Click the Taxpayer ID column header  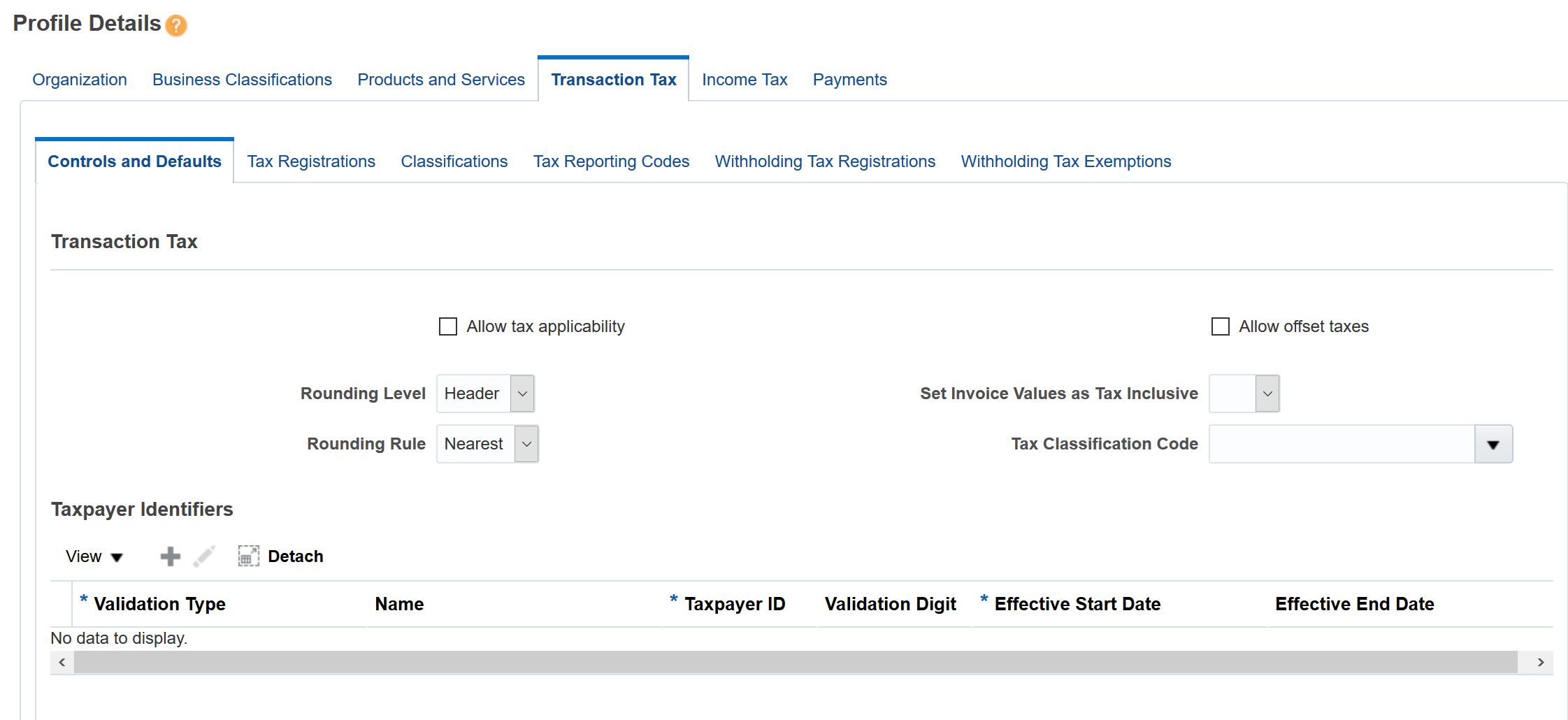point(735,604)
